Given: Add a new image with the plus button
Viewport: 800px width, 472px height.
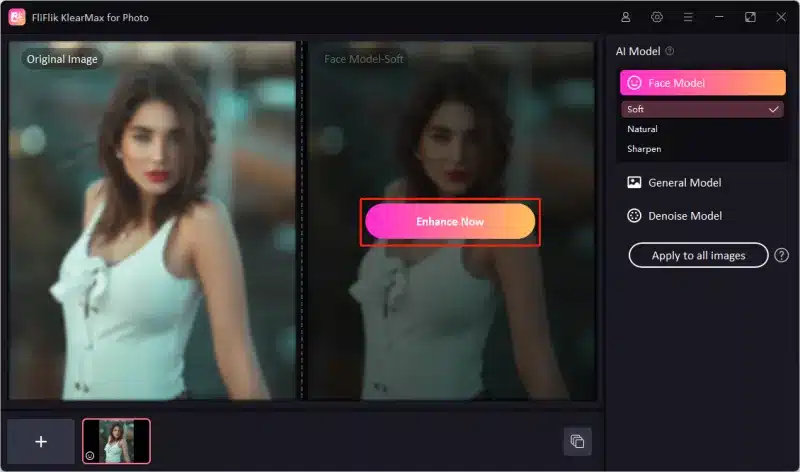Looking at the screenshot, I should (41, 441).
